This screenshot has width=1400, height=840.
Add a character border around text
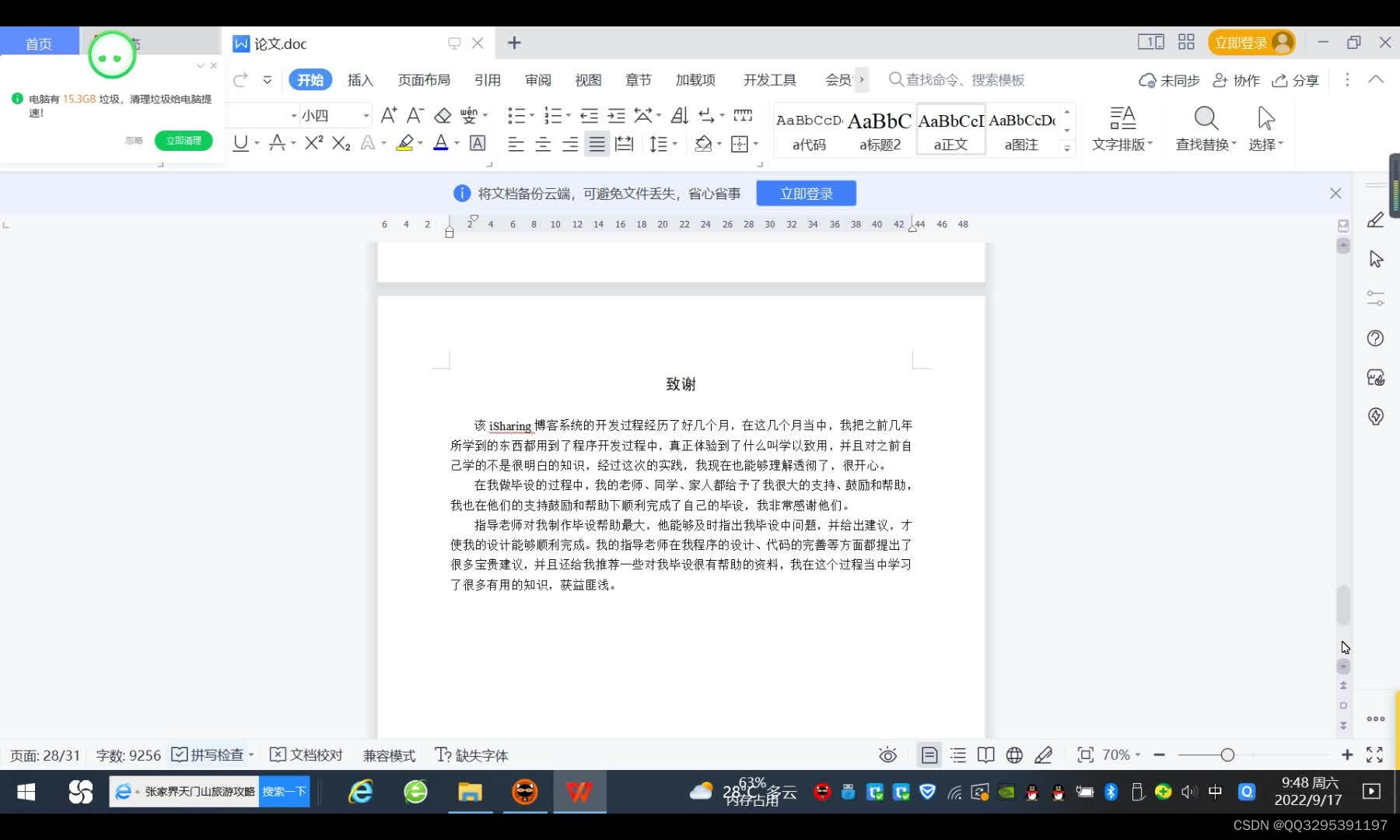tap(478, 143)
